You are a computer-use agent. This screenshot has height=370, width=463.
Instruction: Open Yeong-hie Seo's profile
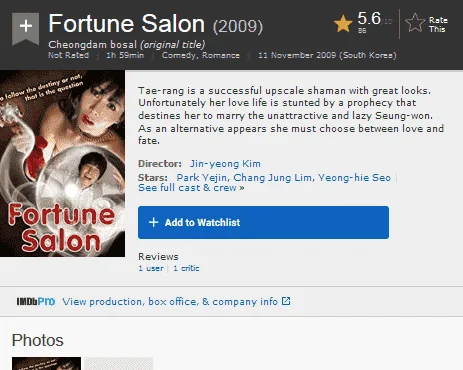pyautogui.click(x=354, y=178)
